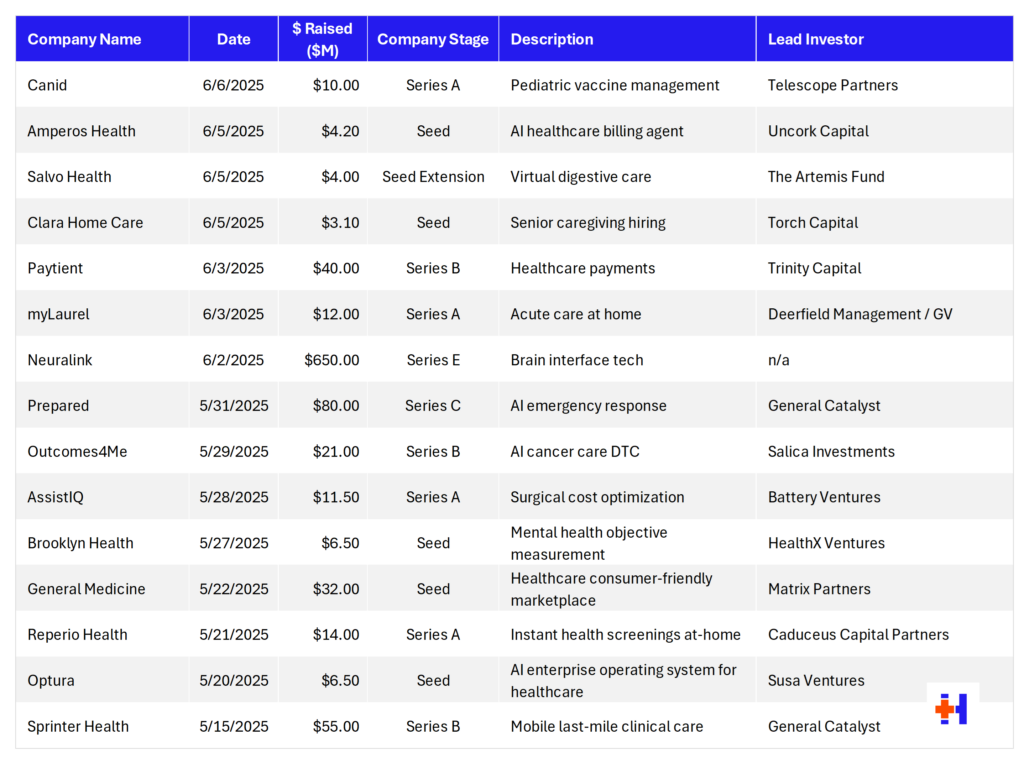Click the $40.00 amount for Paytient
Viewport: 1024px width, 763px height.
pyautogui.click(x=336, y=268)
